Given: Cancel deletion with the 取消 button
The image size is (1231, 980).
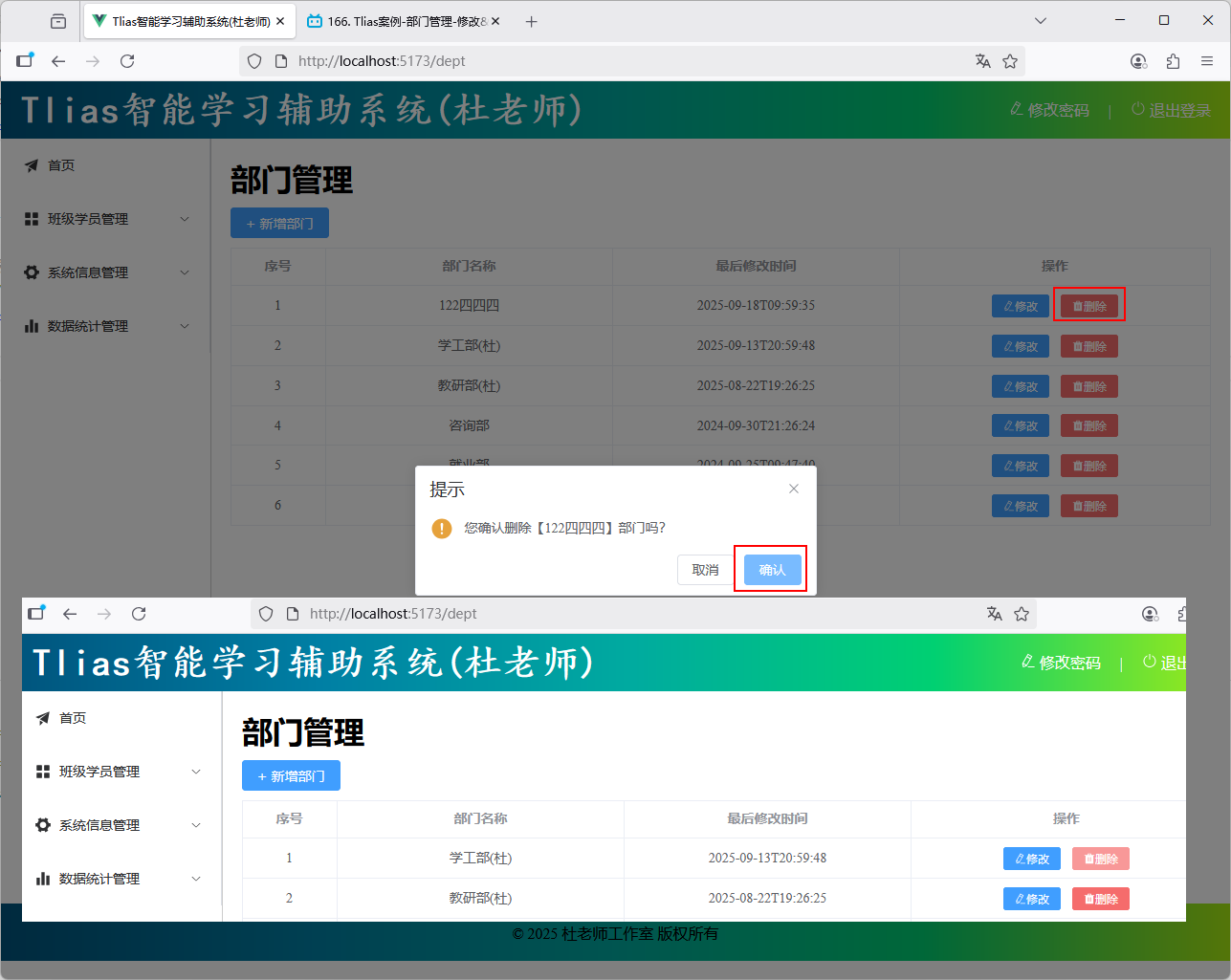Looking at the screenshot, I should coord(705,570).
